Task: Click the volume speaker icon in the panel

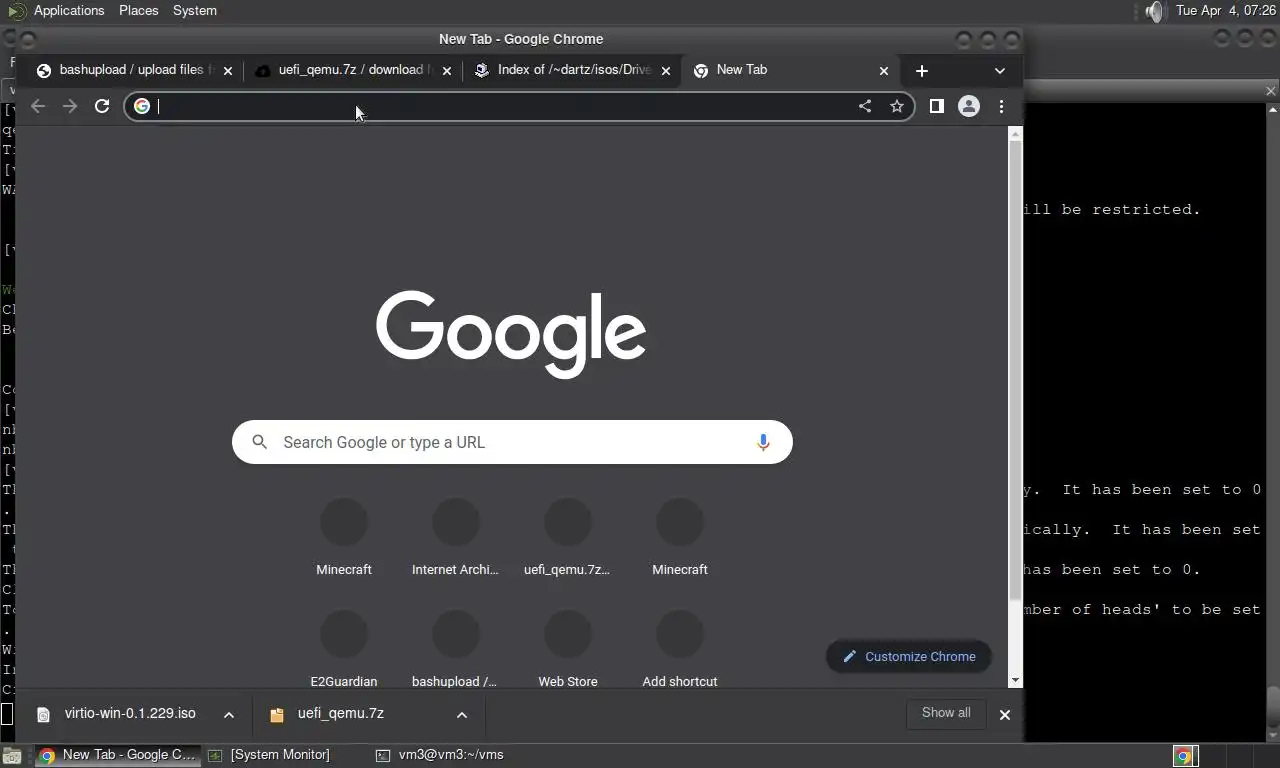Action: [1155, 11]
